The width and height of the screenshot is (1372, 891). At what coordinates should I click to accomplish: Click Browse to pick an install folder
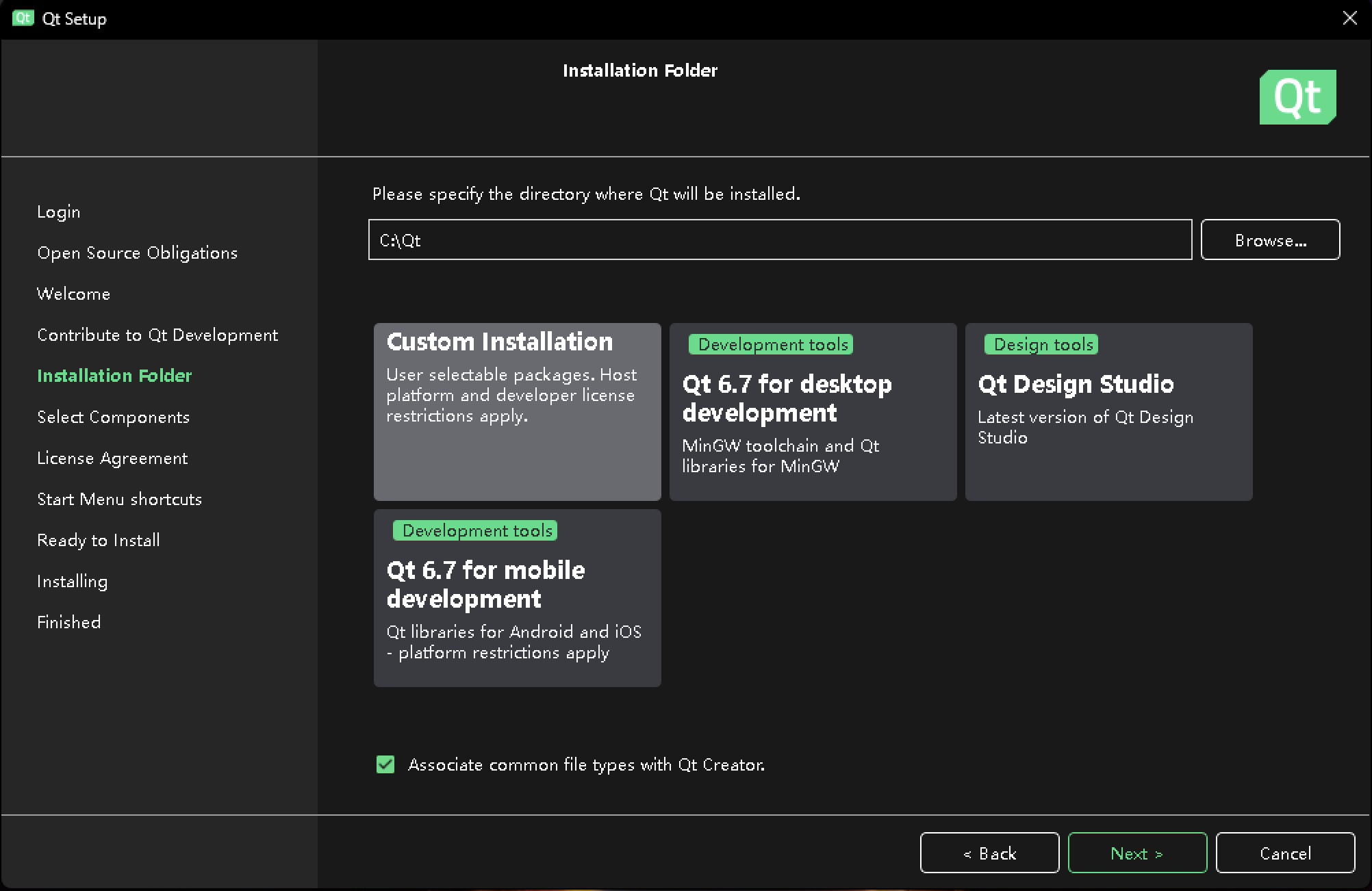tap(1270, 240)
